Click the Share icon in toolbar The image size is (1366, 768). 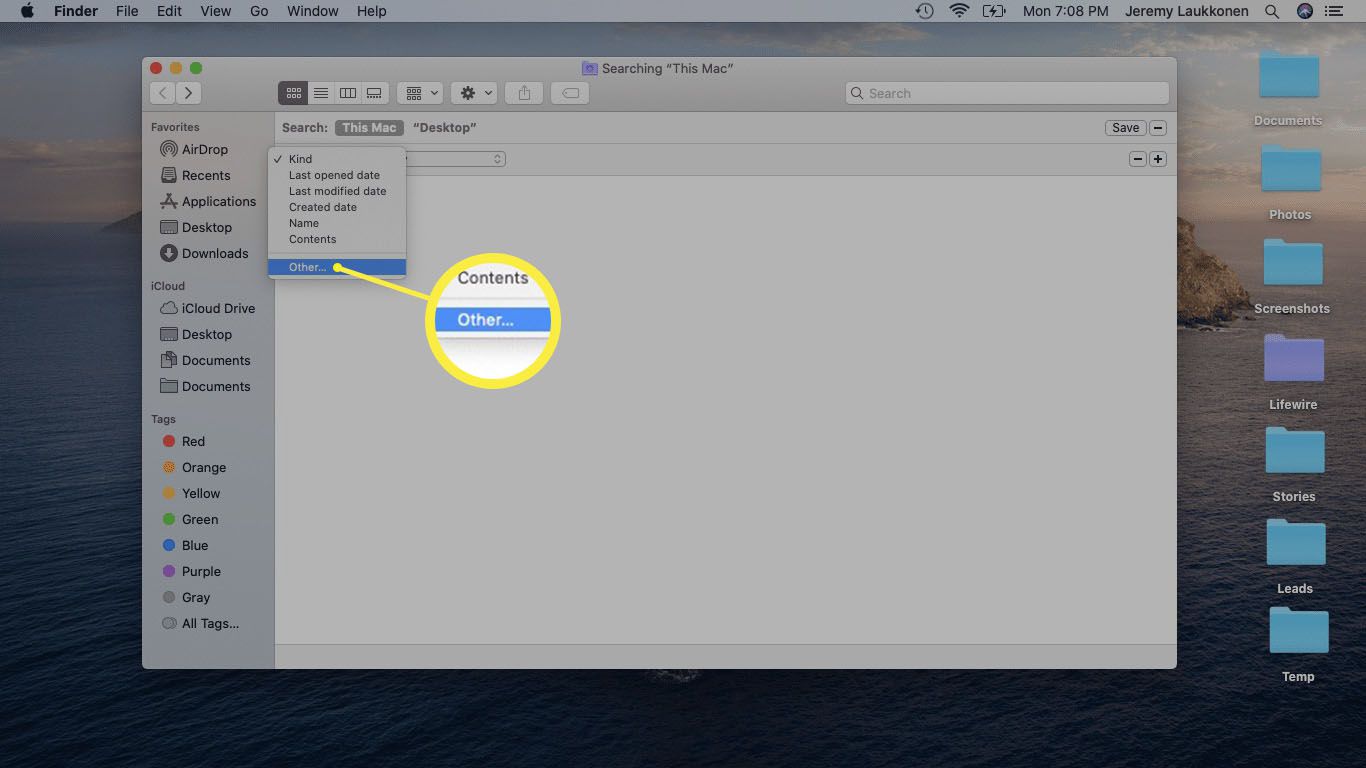tap(524, 93)
